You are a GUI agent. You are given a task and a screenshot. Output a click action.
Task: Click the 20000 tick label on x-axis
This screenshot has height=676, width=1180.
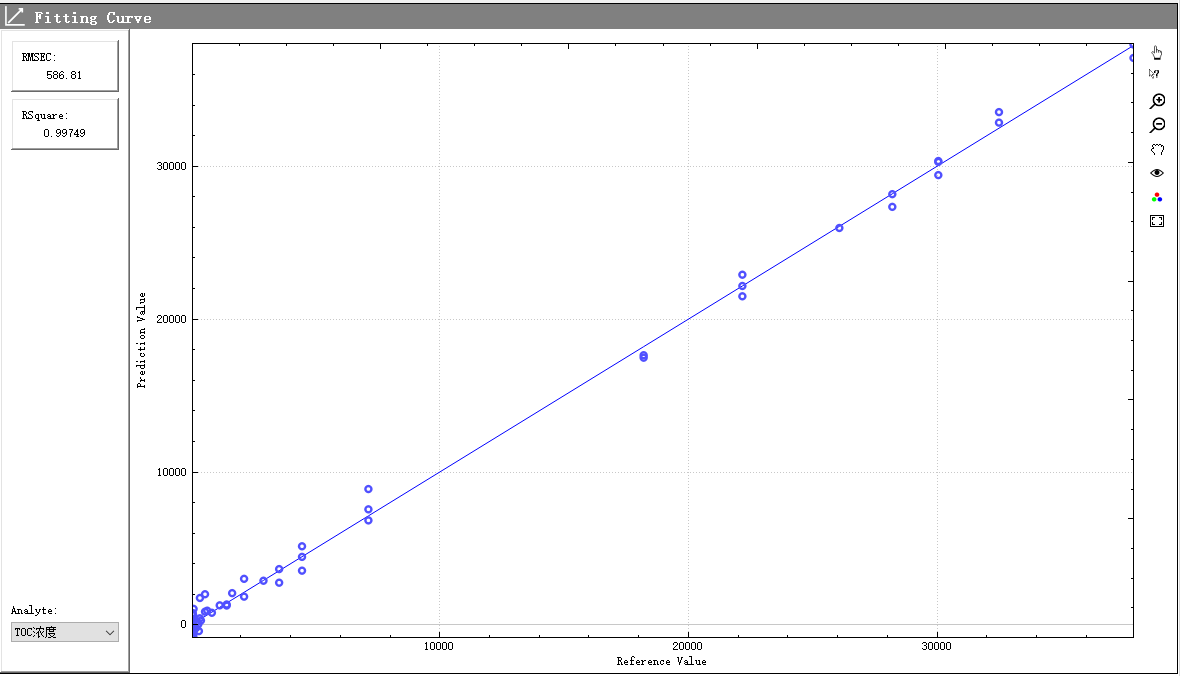pyautogui.click(x=687, y=646)
